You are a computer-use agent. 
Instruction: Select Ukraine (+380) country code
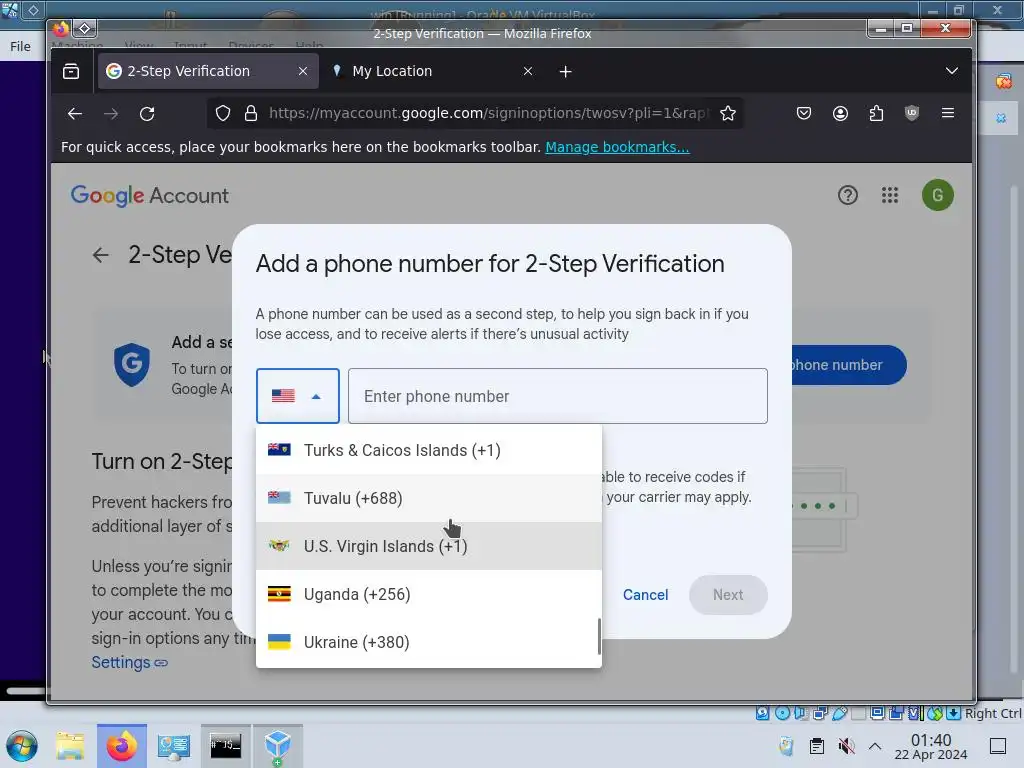coord(428,642)
